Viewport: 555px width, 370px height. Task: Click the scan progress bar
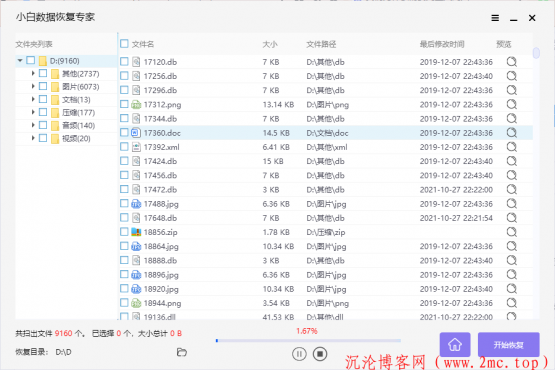pyautogui.click(x=308, y=341)
